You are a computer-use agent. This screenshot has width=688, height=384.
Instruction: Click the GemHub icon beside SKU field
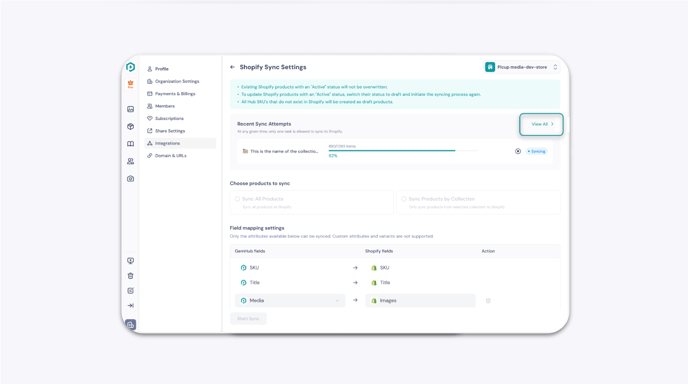click(244, 268)
